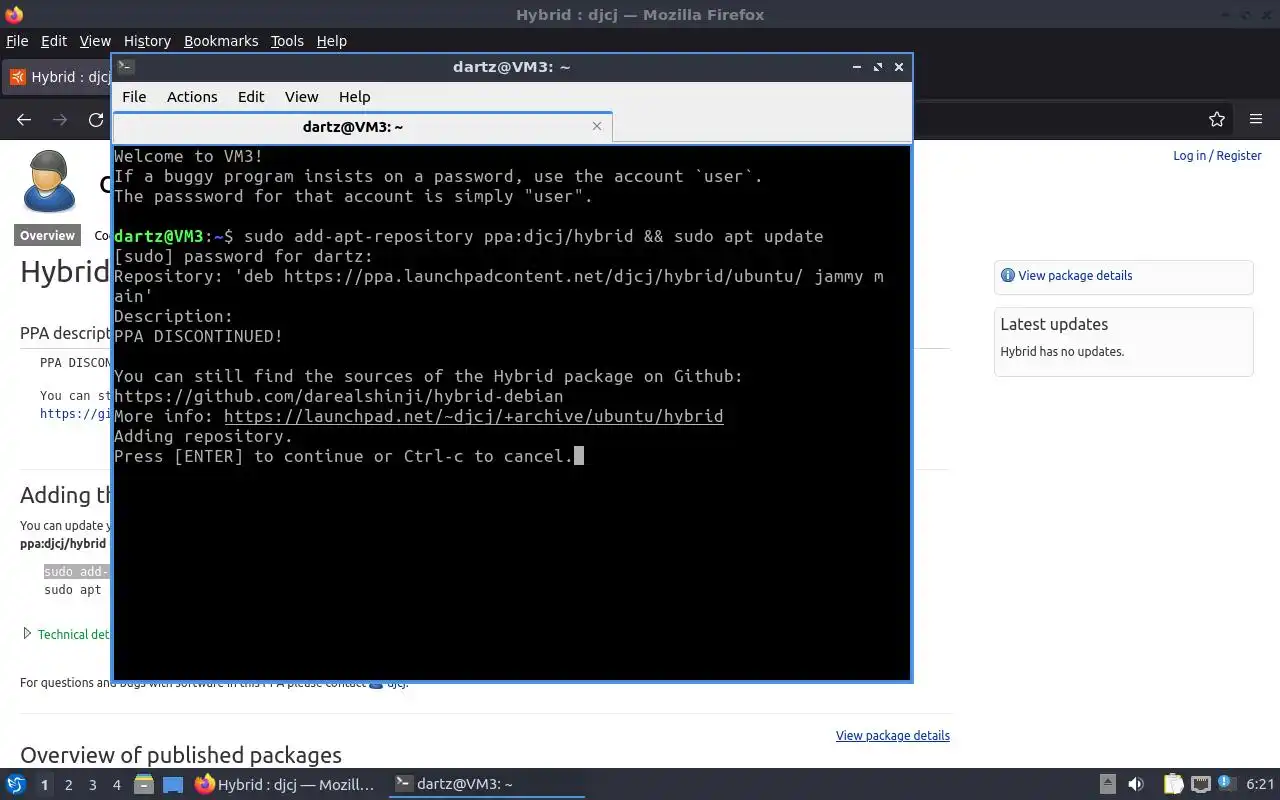Image resolution: width=1280 pixels, height=800 pixels.
Task: Open the terminal Help menu
Action: 355,97
